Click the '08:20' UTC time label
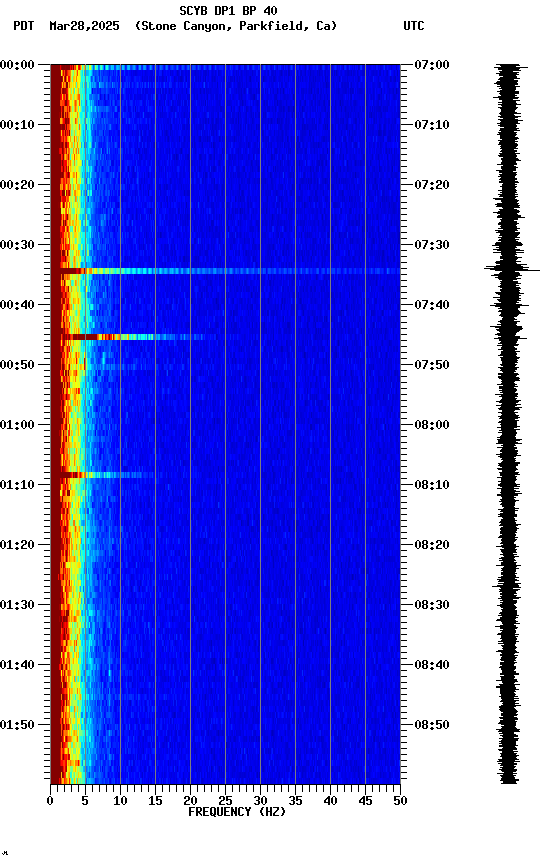552x864 pixels. point(432,546)
